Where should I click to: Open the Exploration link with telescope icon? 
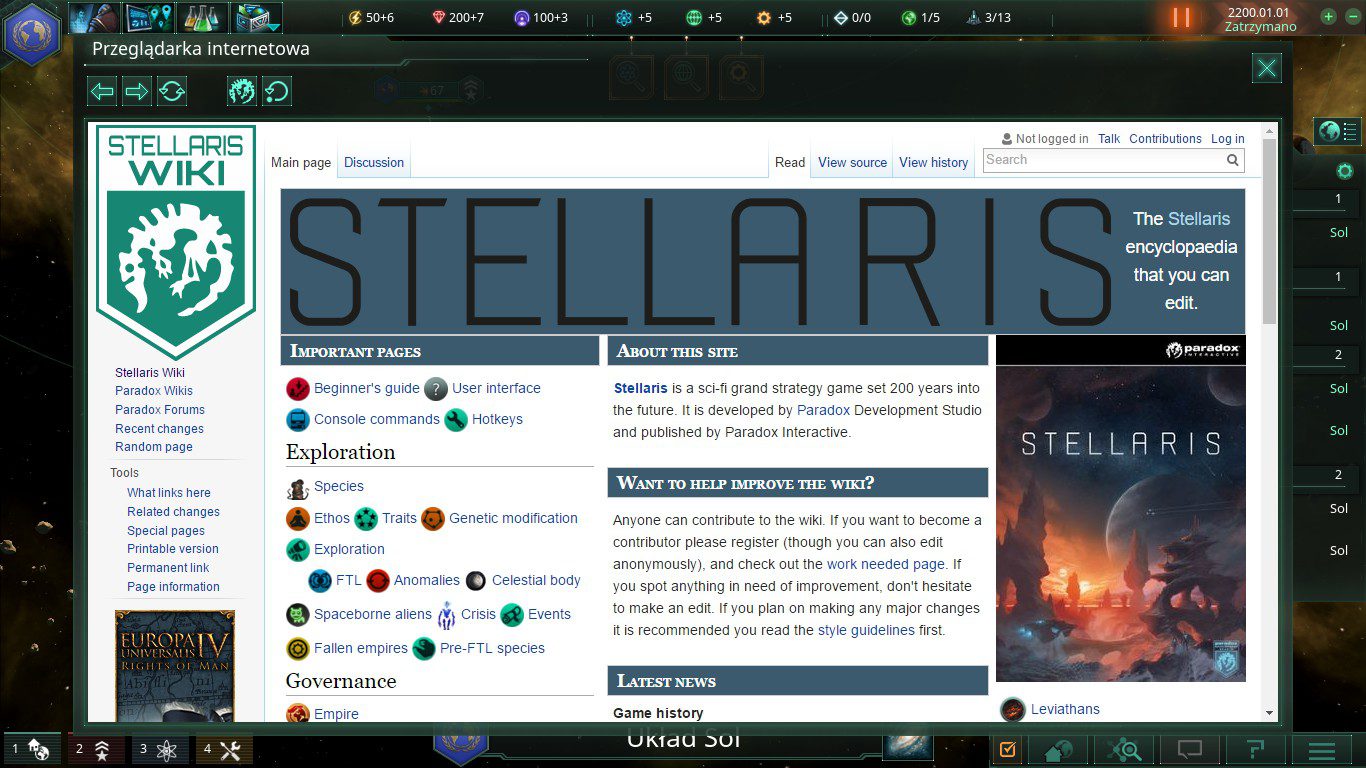point(349,550)
